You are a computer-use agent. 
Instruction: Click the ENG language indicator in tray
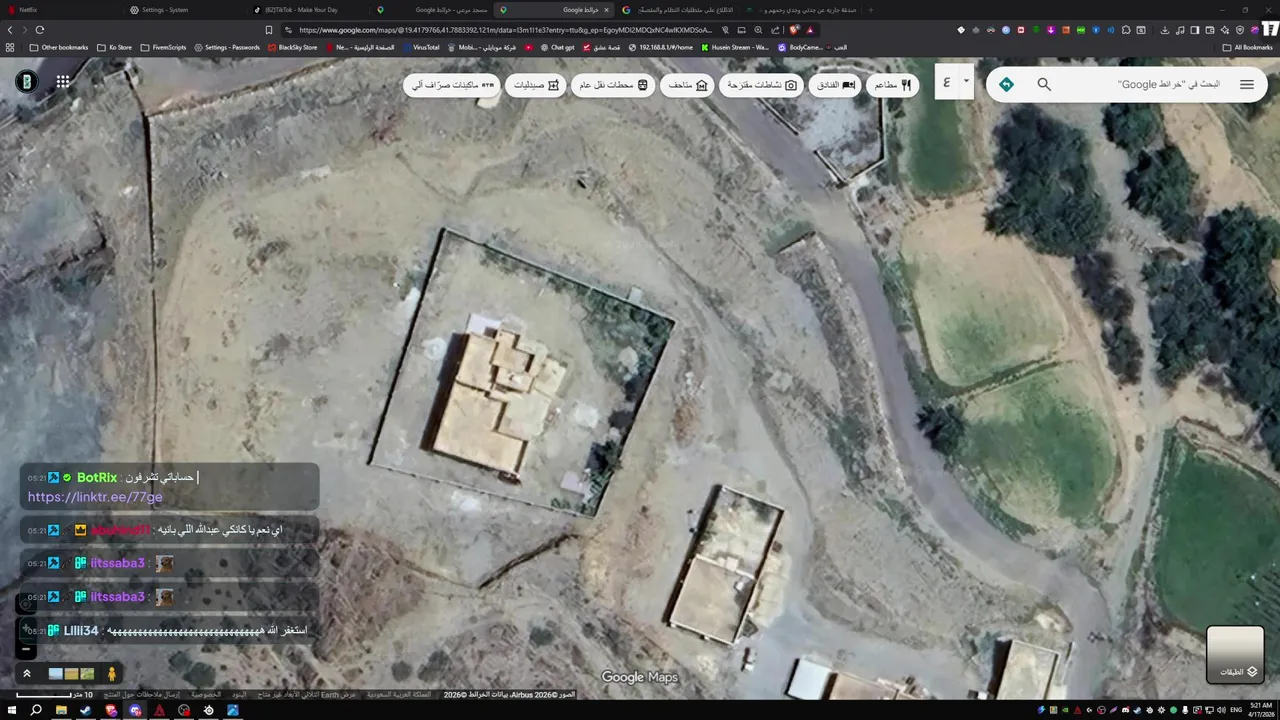point(1235,710)
